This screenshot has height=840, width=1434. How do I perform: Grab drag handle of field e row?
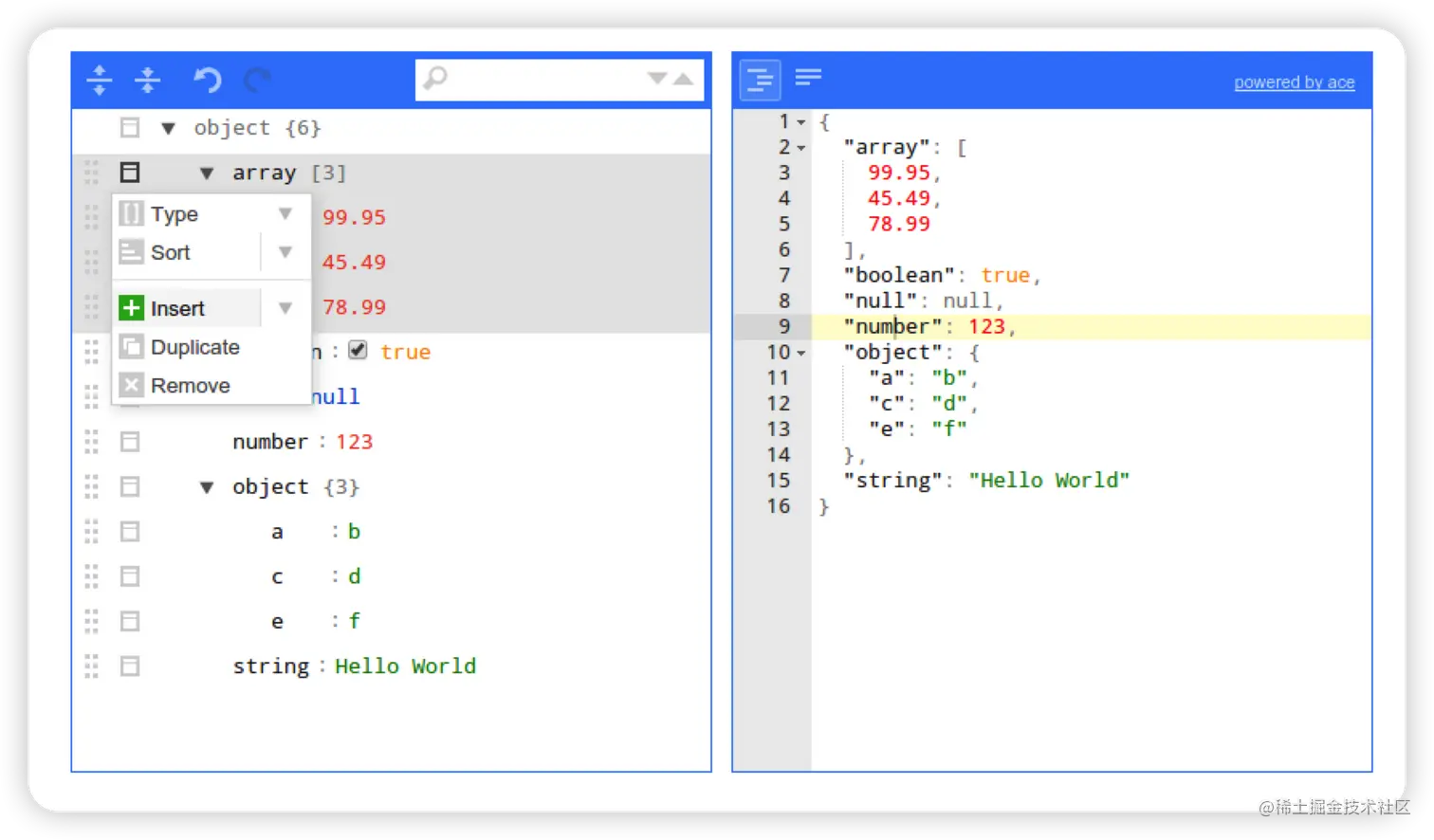tap(91, 621)
